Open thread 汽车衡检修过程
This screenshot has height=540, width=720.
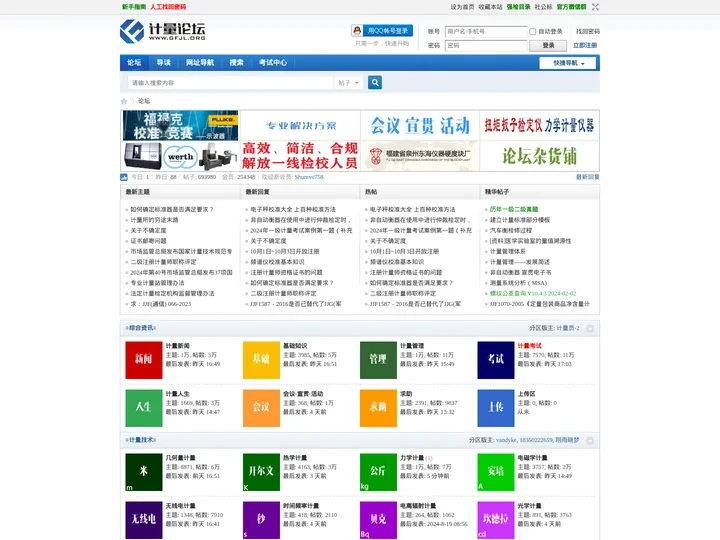511,231
